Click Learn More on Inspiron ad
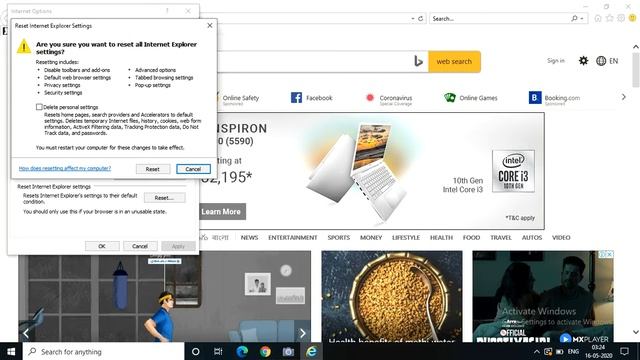 point(222,211)
